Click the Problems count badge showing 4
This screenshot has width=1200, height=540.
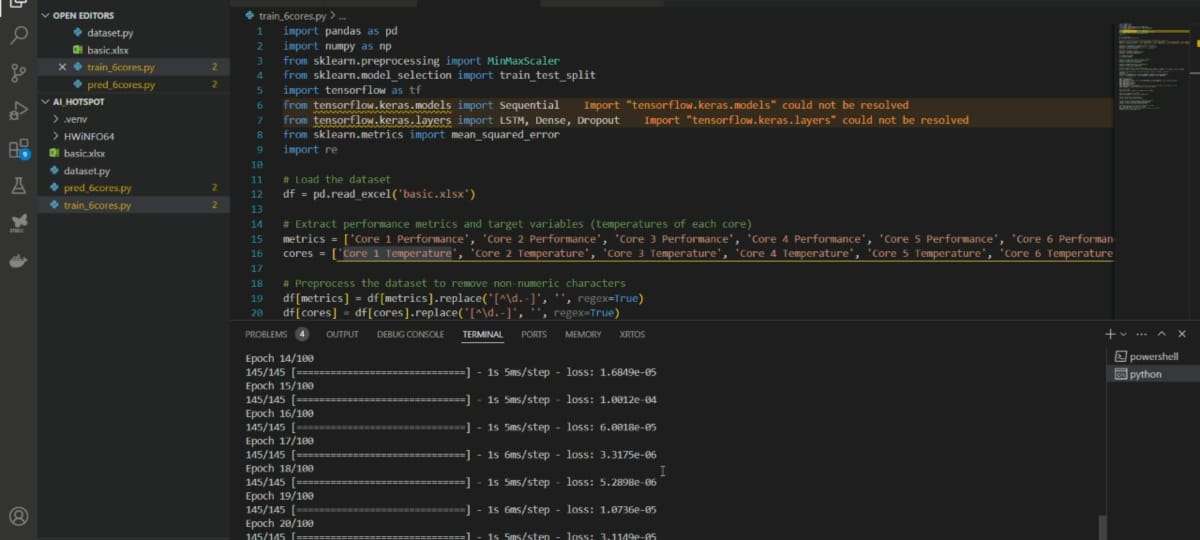pos(302,334)
